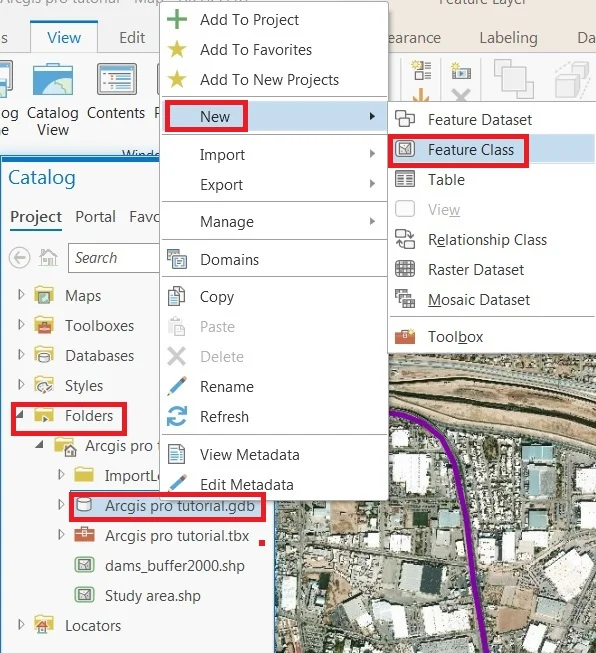596x653 pixels.
Task: Click the Mosaic Dataset icon
Action: [x=405, y=299]
